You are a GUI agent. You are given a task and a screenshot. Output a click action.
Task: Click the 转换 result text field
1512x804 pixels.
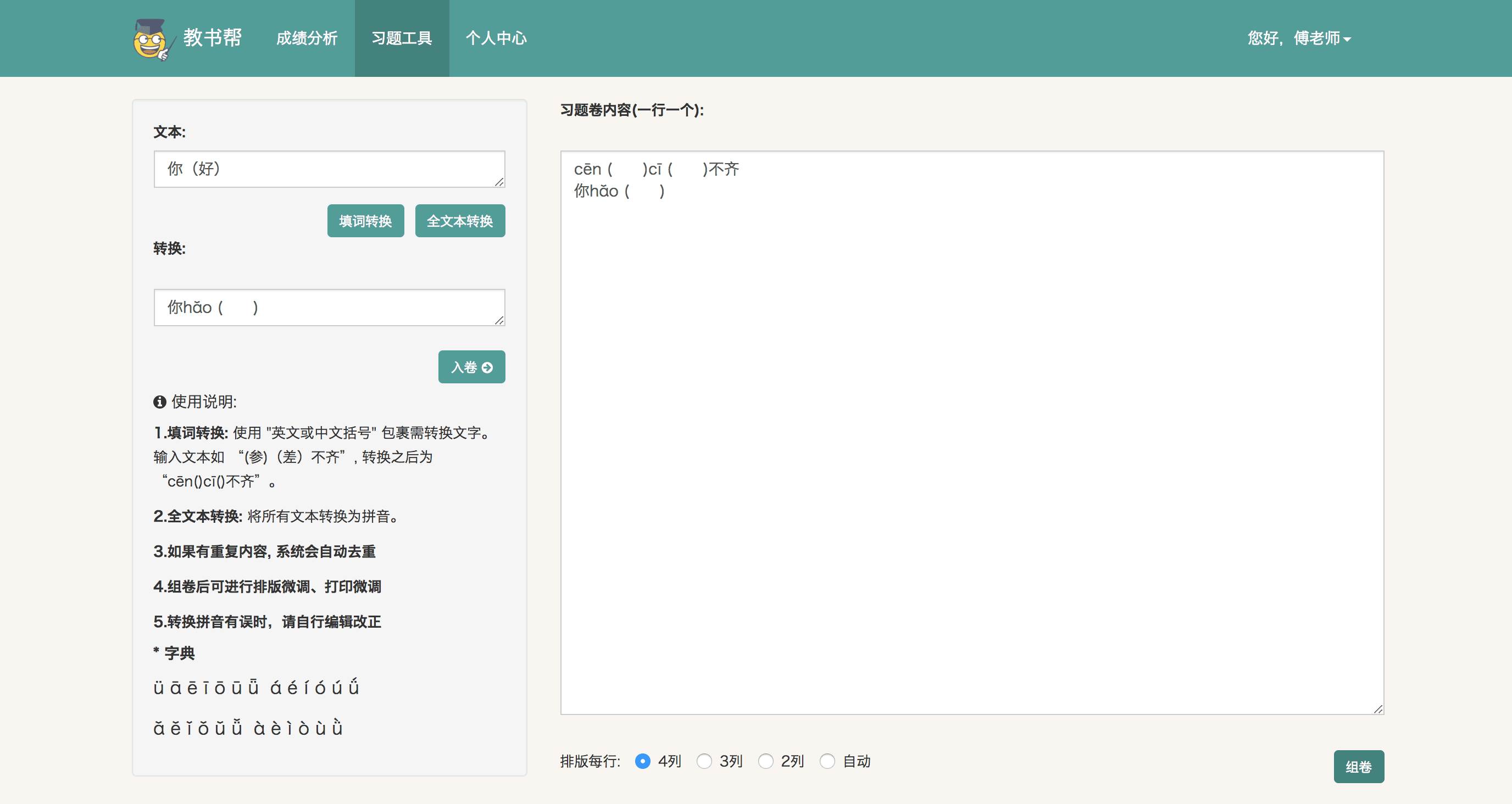pyautogui.click(x=329, y=308)
